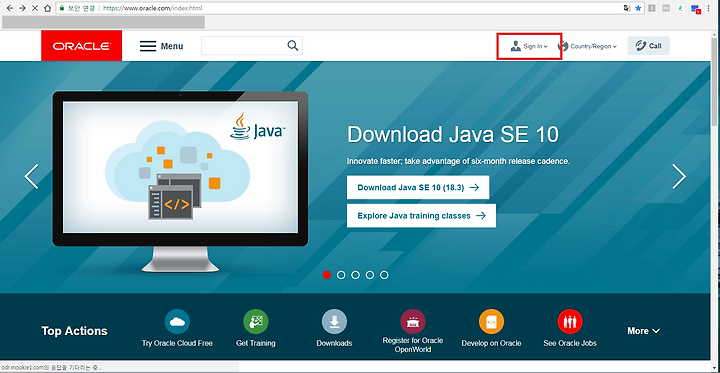Image resolution: width=720 pixels, height=373 pixels.
Task: Click Download Java SE 10 (18.3) button
Action: pyautogui.click(x=418, y=187)
